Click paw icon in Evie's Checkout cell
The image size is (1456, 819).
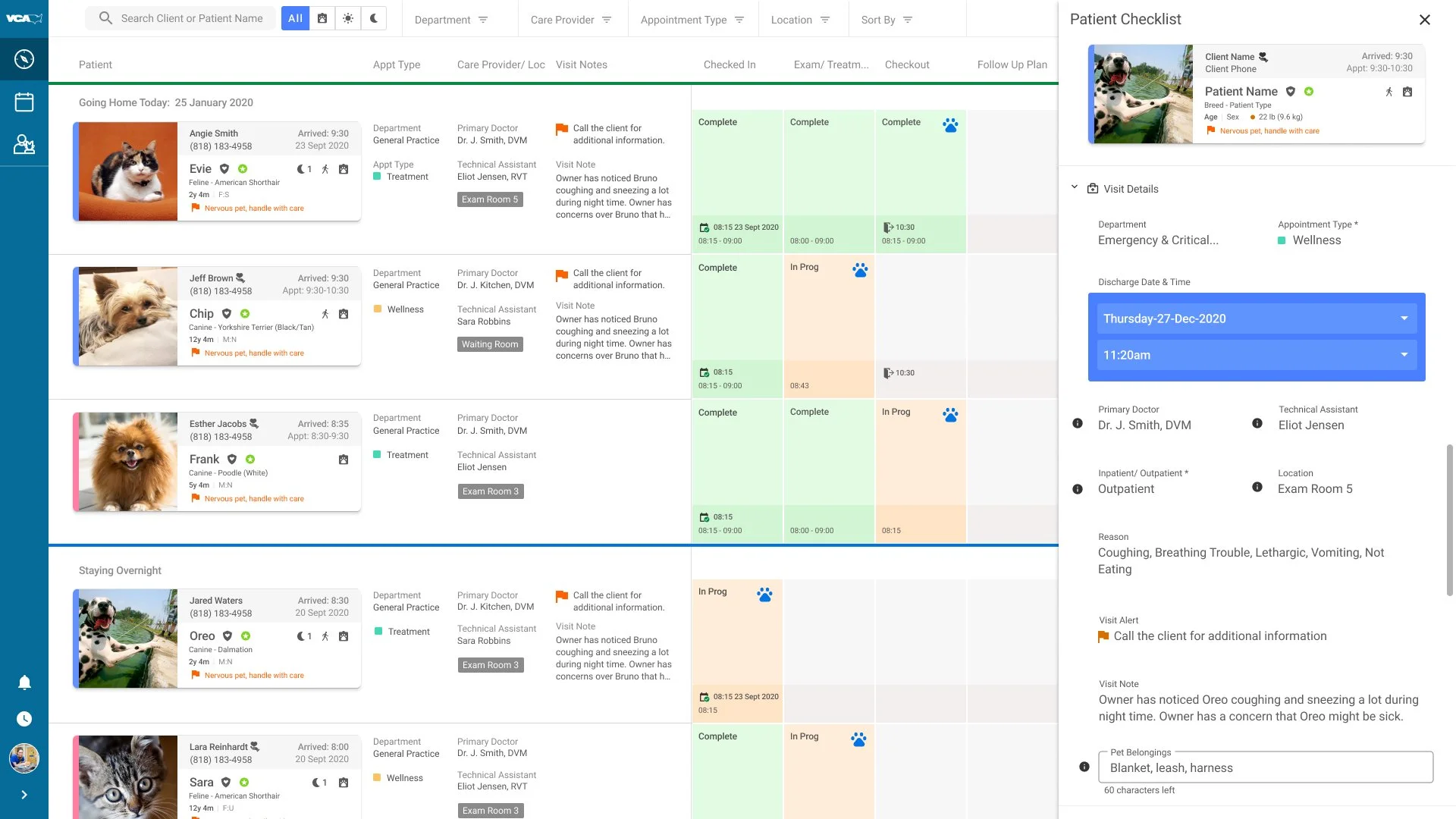coord(950,125)
